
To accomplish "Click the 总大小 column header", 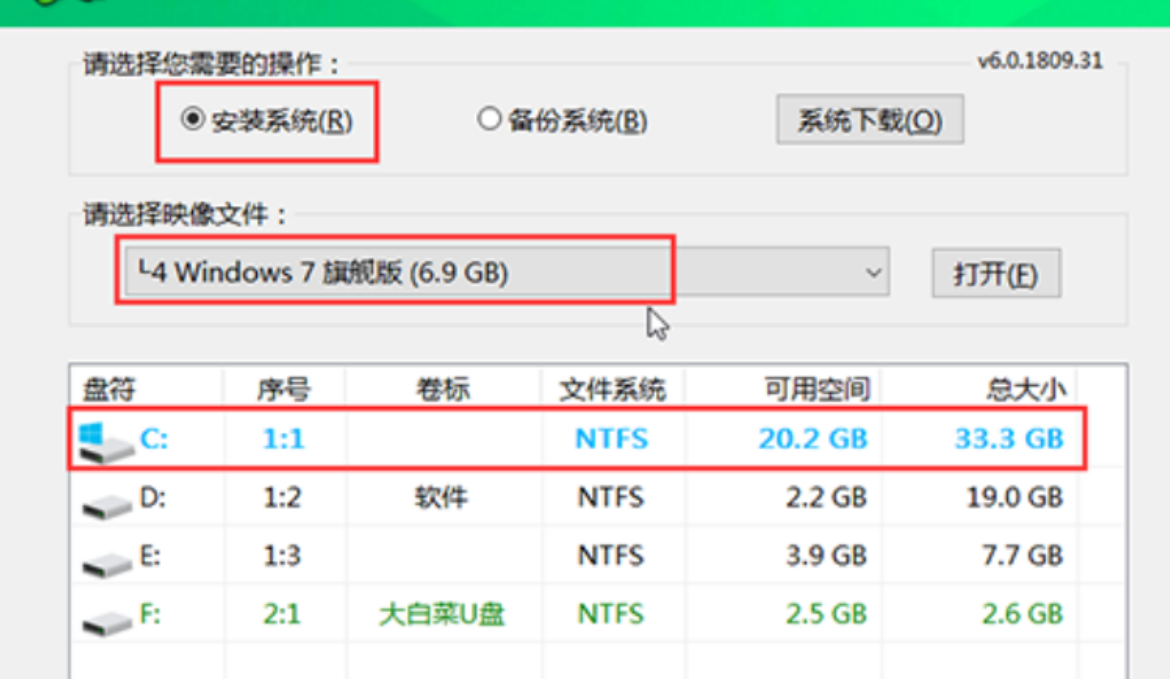I will (x=1026, y=389).
